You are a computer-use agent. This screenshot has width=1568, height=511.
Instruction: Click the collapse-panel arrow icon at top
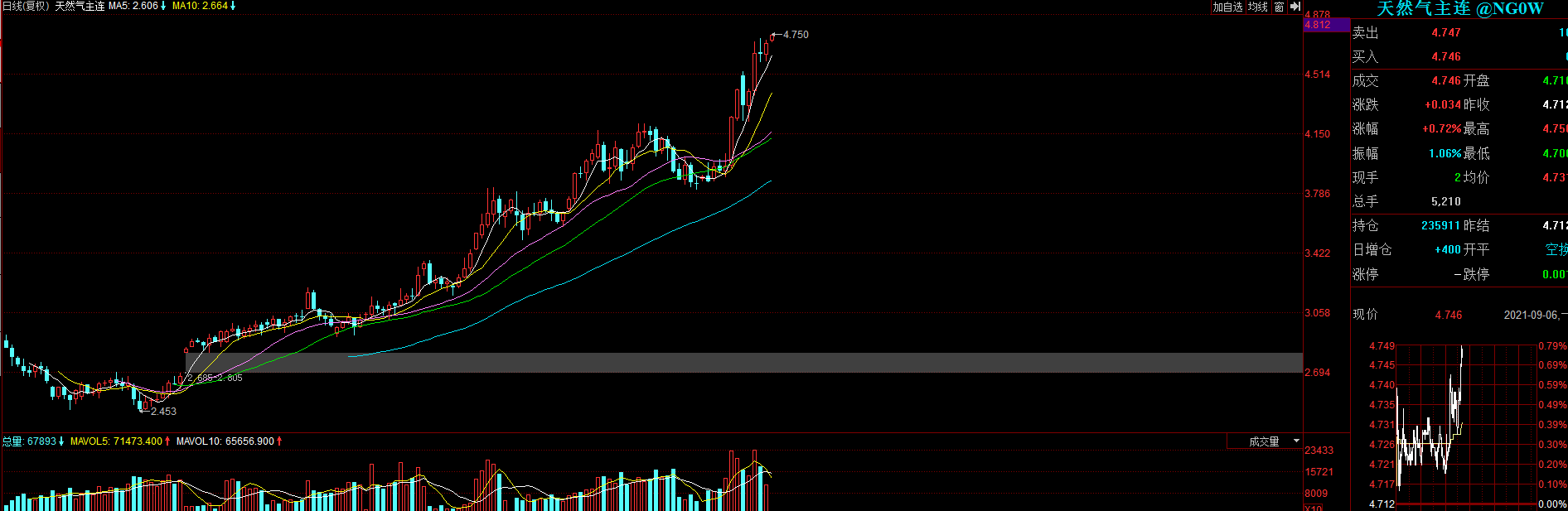point(1295,7)
